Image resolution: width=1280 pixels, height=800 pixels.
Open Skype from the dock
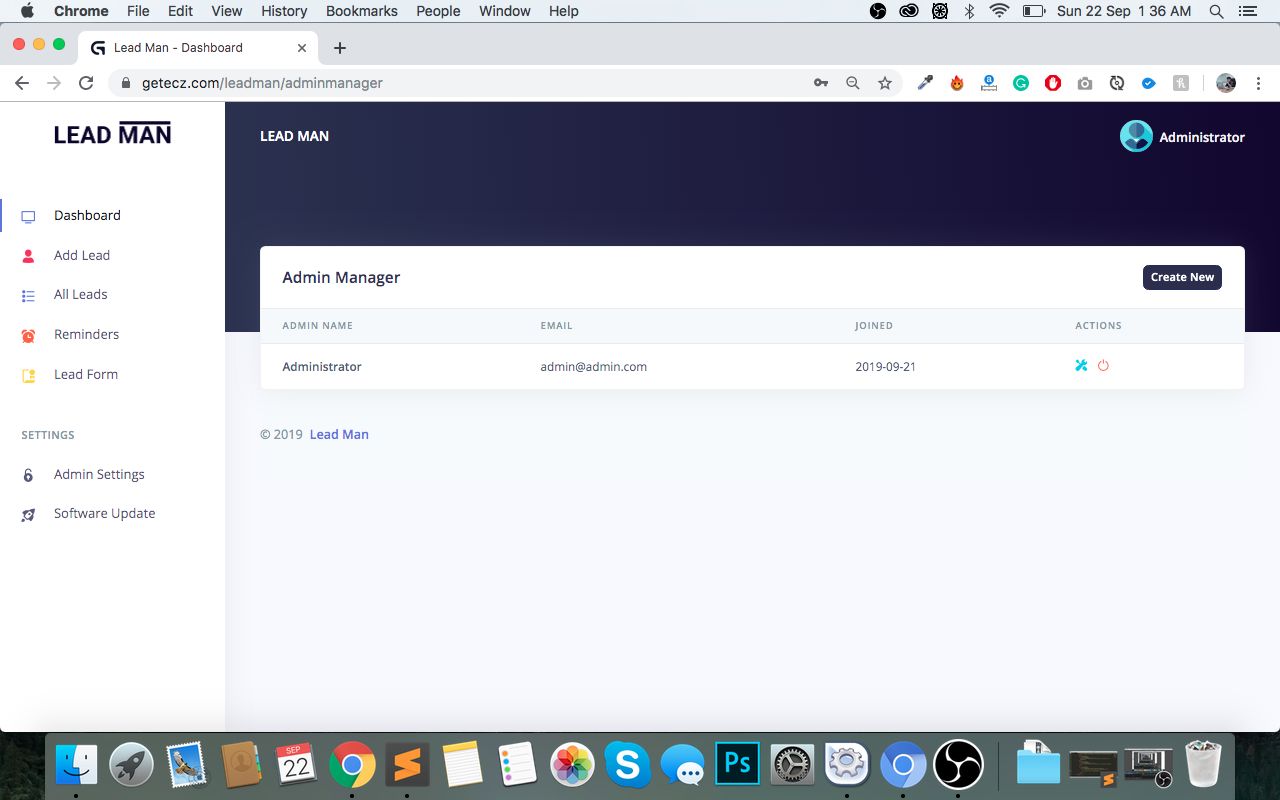(x=627, y=766)
